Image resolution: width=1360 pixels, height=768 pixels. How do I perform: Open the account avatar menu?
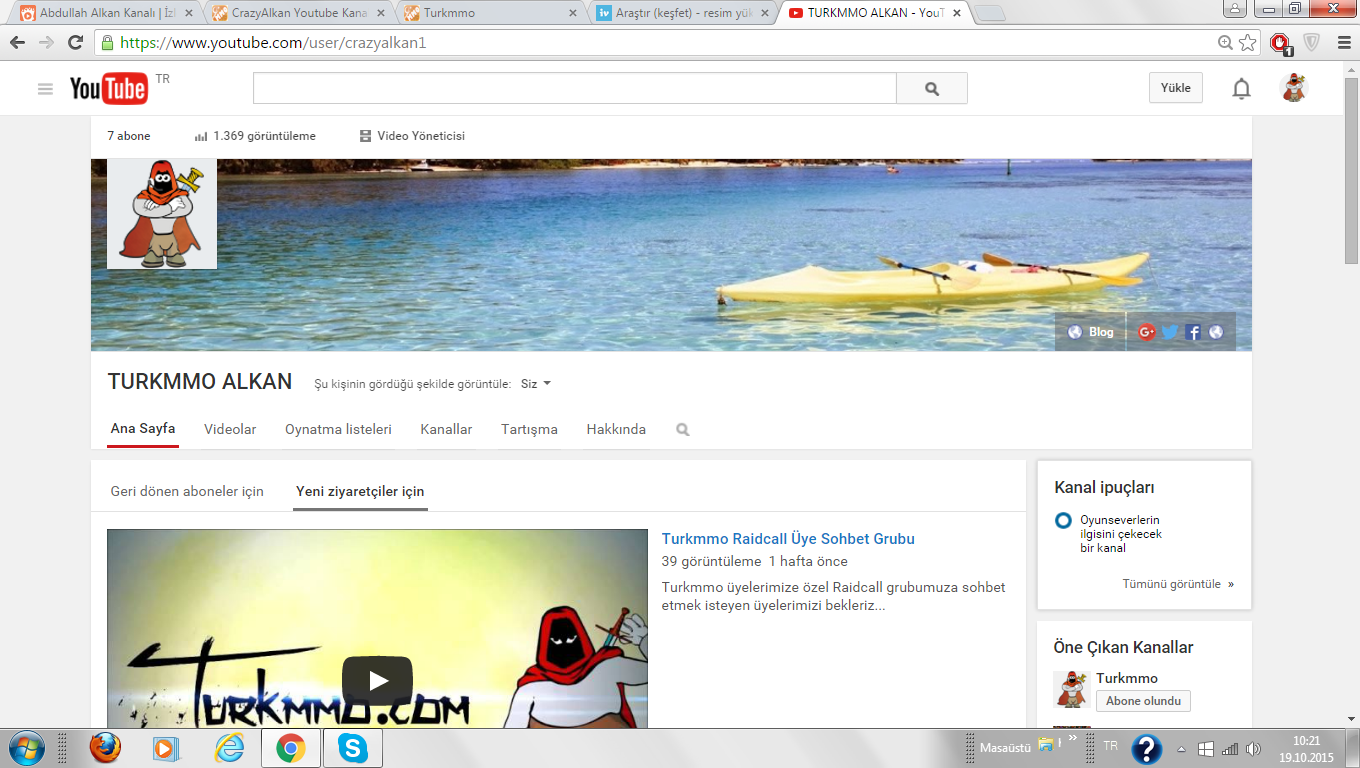1294,88
